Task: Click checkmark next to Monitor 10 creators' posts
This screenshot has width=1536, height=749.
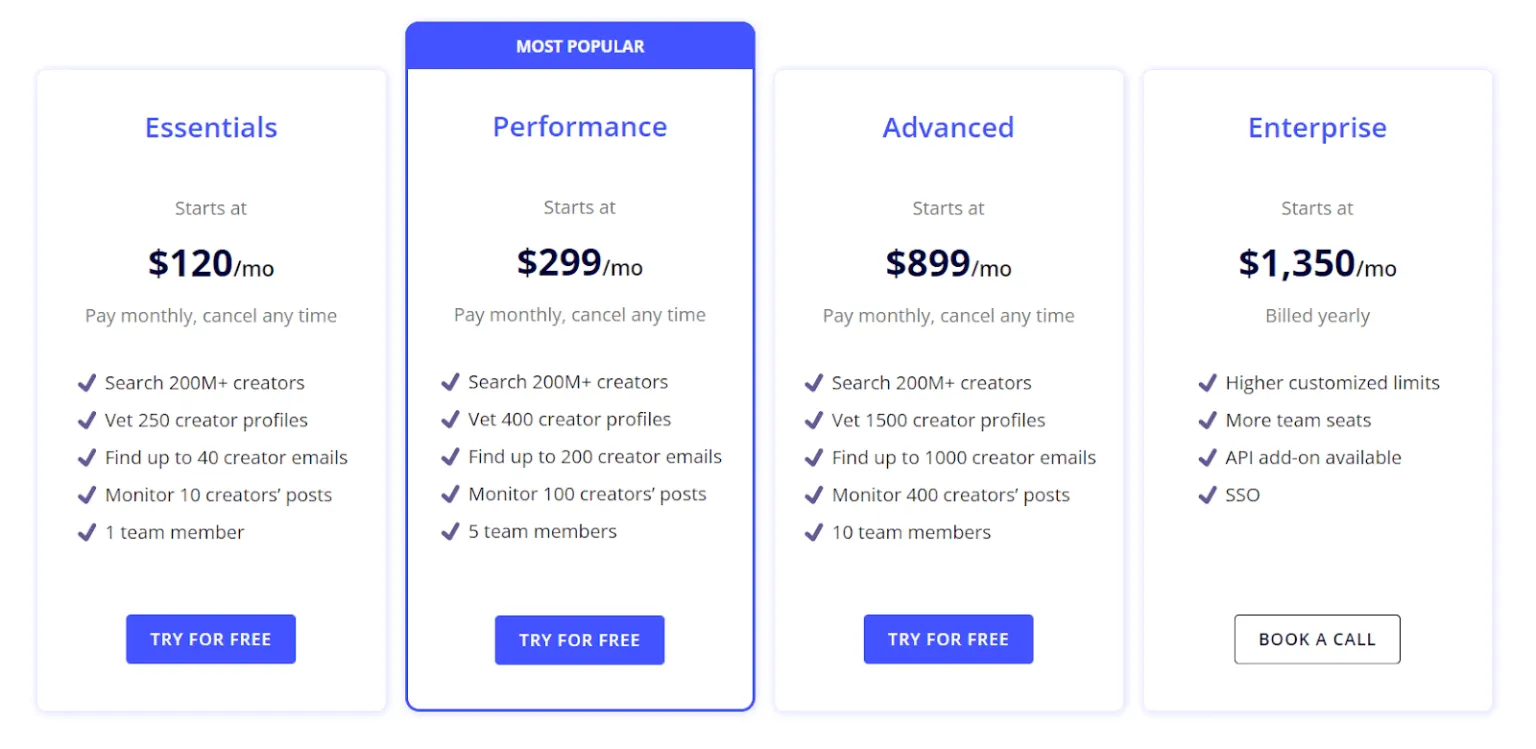Action: 87,495
